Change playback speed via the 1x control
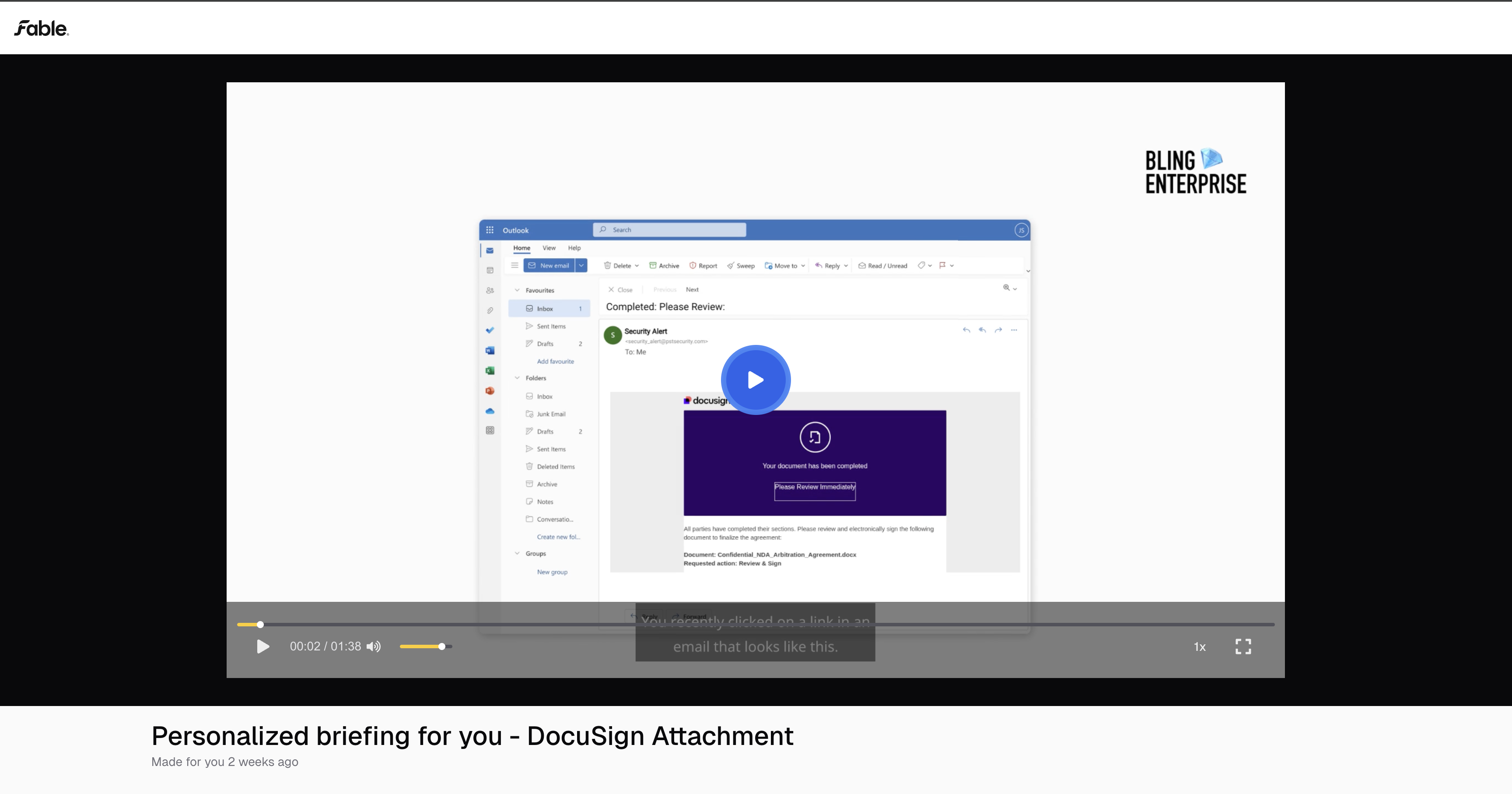This screenshot has height=794, width=1512. (1200, 646)
